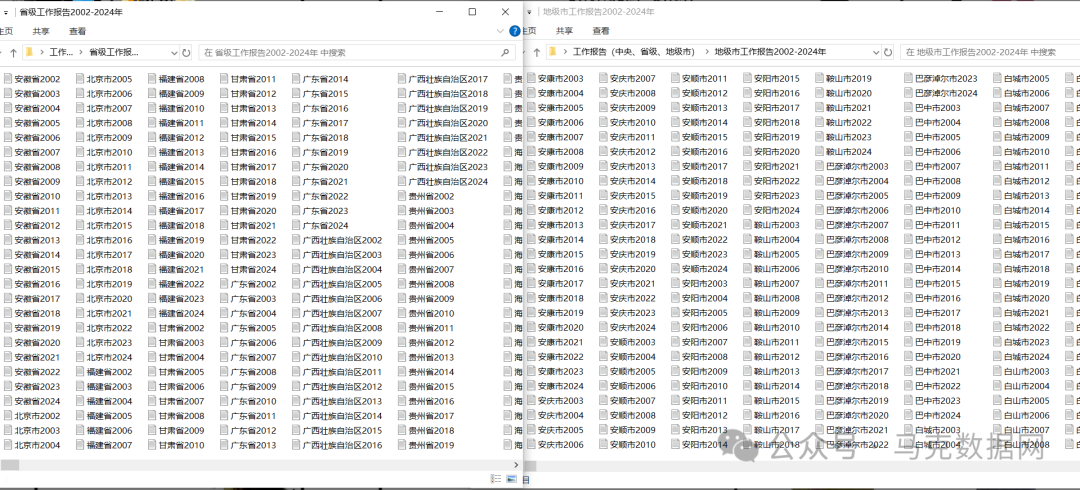Select file 广西壮族自治区2024
Image resolution: width=1080 pixels, height=490 pixels.
443,182
